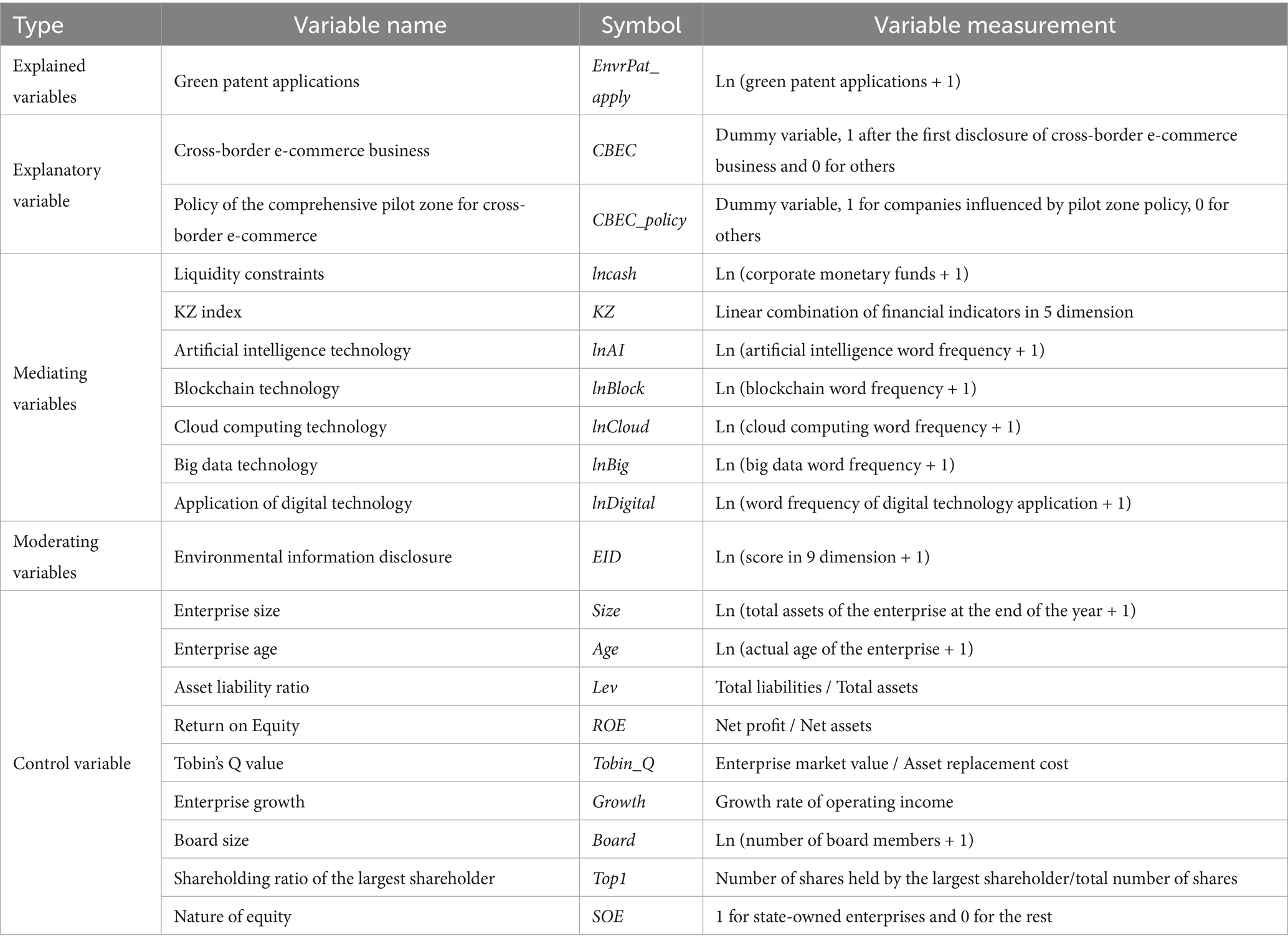1288x946 pixels.
Task: Select the 'Green patent applications' cell
Action: coord(267,82)
